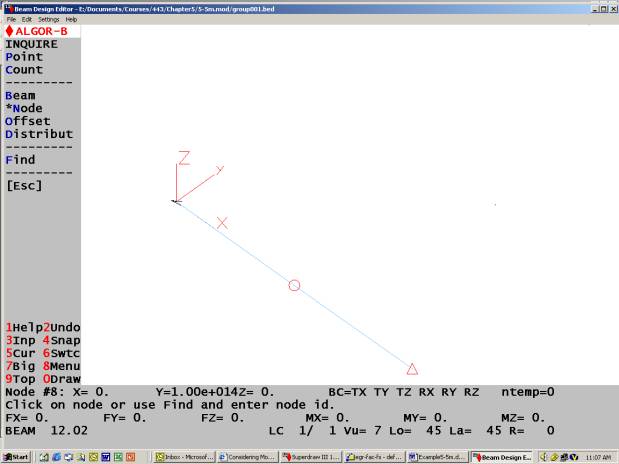Click the 'MX= 0.' moment value
The height and width of the screenshot is (464, 619).
point(327,418)
